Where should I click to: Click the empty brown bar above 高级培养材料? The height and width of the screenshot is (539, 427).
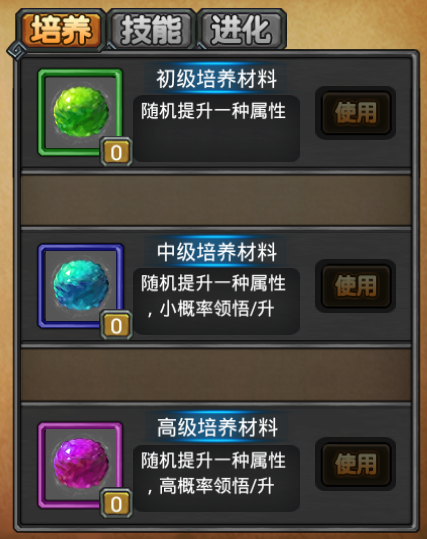pyautogui.click(x=216, y=374)
